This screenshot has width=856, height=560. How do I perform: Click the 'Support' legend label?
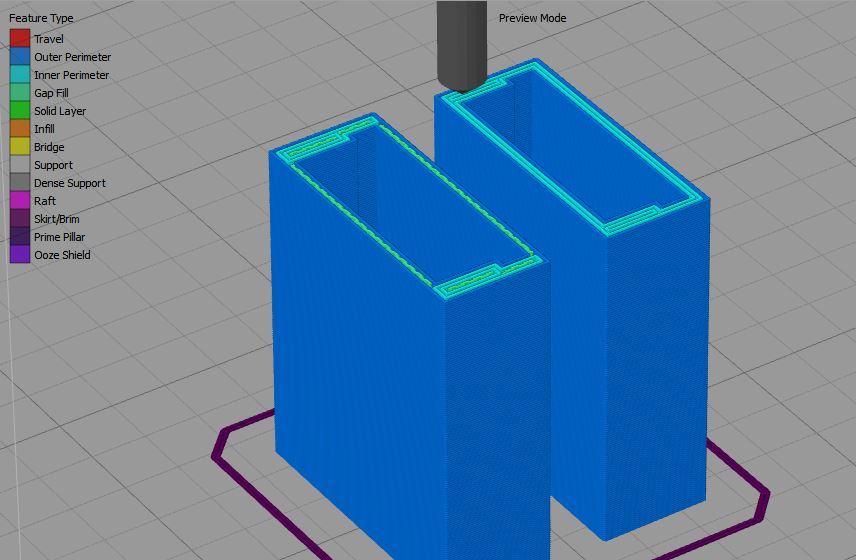coord(53,165)
